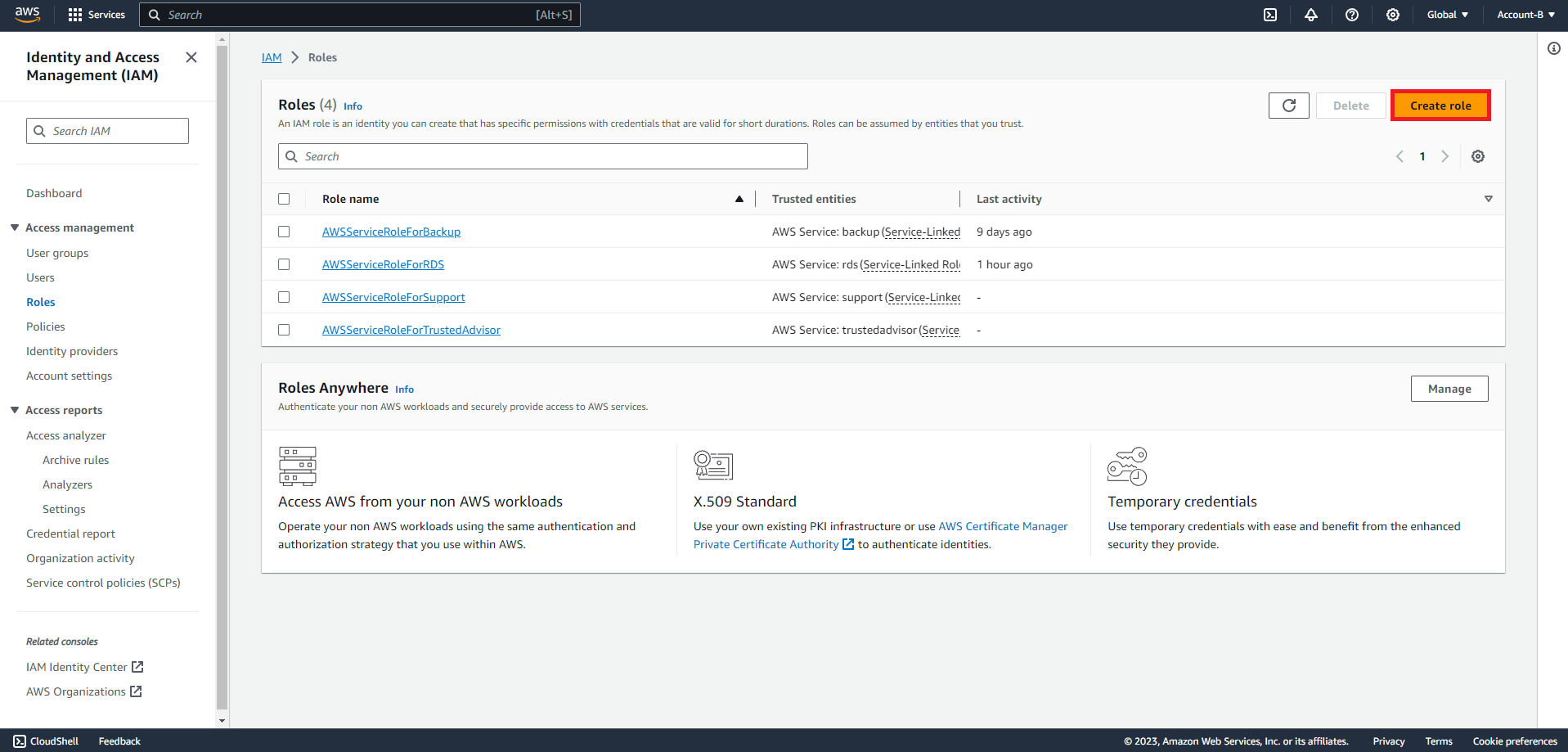
Task: Open Organization activity in sidebar
Action: [x=80, y=558]
